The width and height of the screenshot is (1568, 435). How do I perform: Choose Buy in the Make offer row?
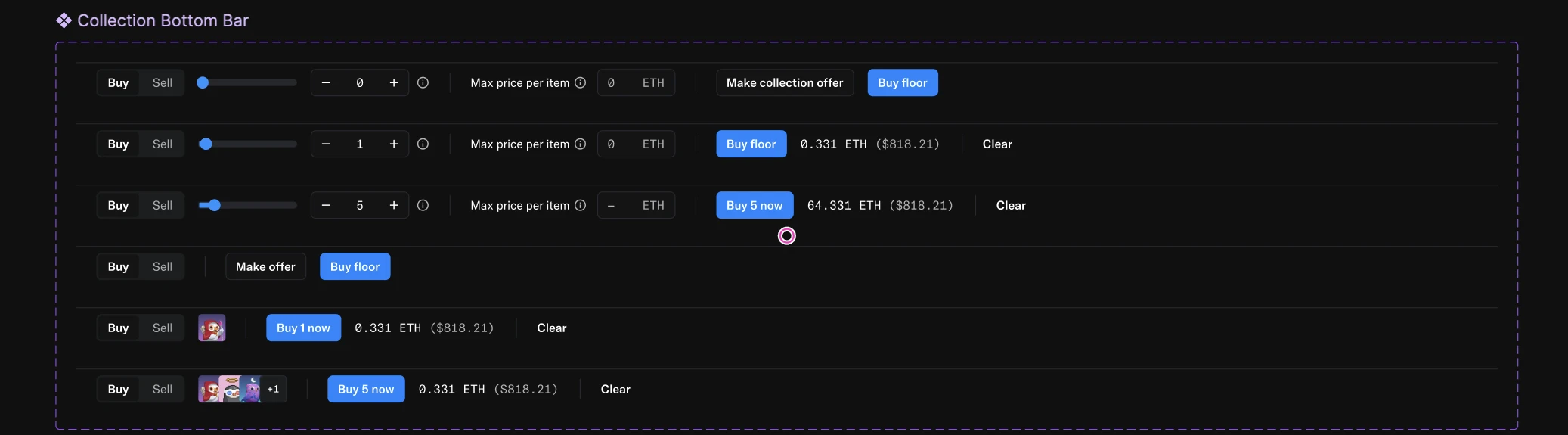coord(118,267)
